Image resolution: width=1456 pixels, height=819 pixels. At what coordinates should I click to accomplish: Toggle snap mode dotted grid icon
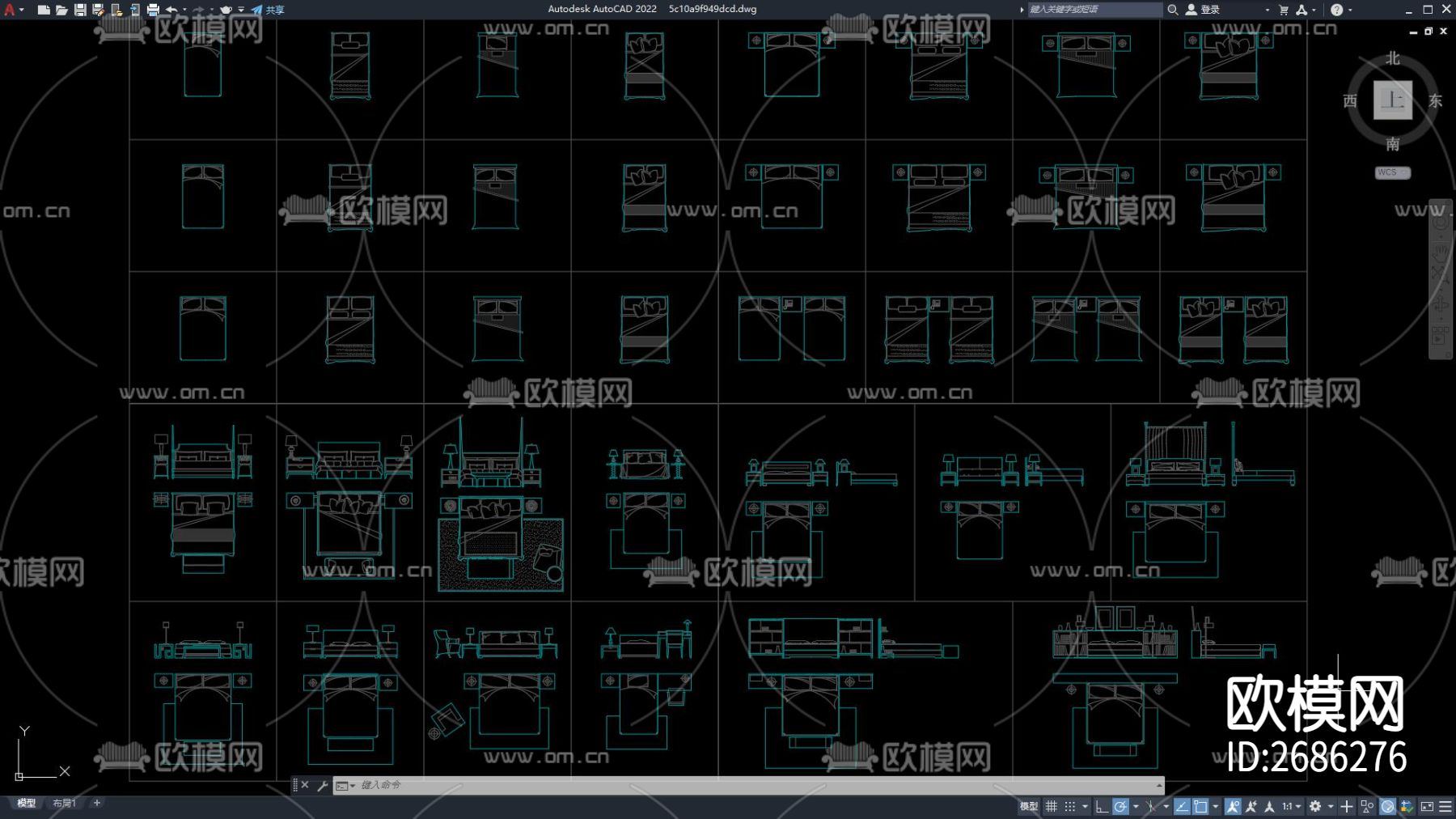[x=1069, y=806]
